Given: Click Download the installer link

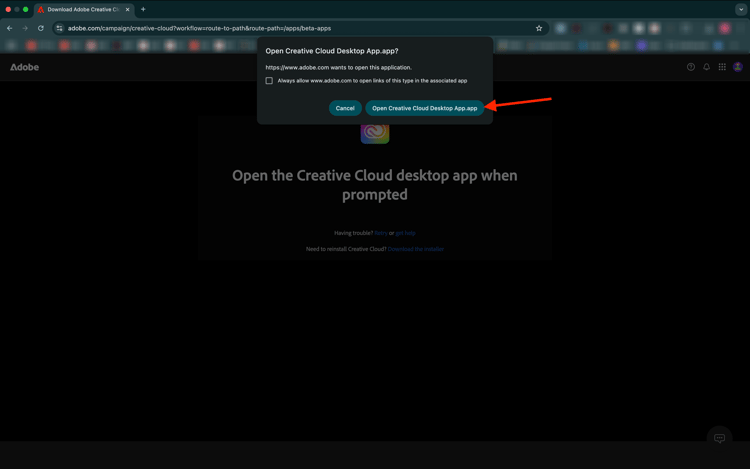Looking at the screenshot, I should click(416, 249).
